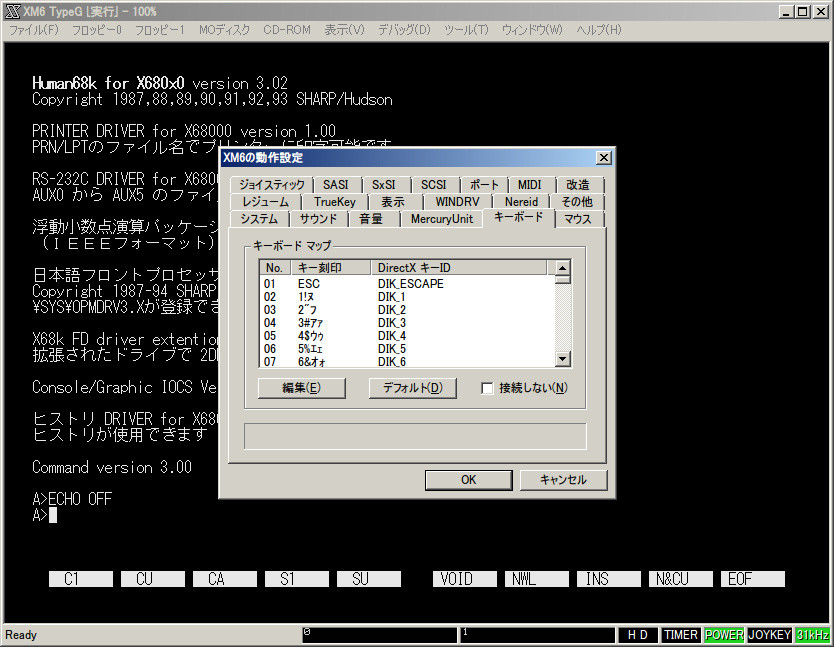Switch to the ジョイスティック tab

tap(272, 185)
